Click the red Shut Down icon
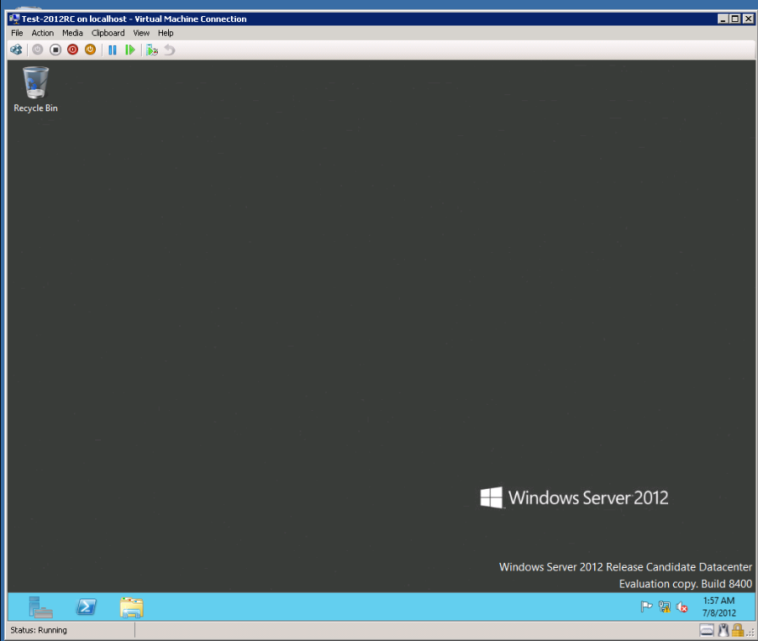The image size is (758, 641). click(x=73, y=50)
